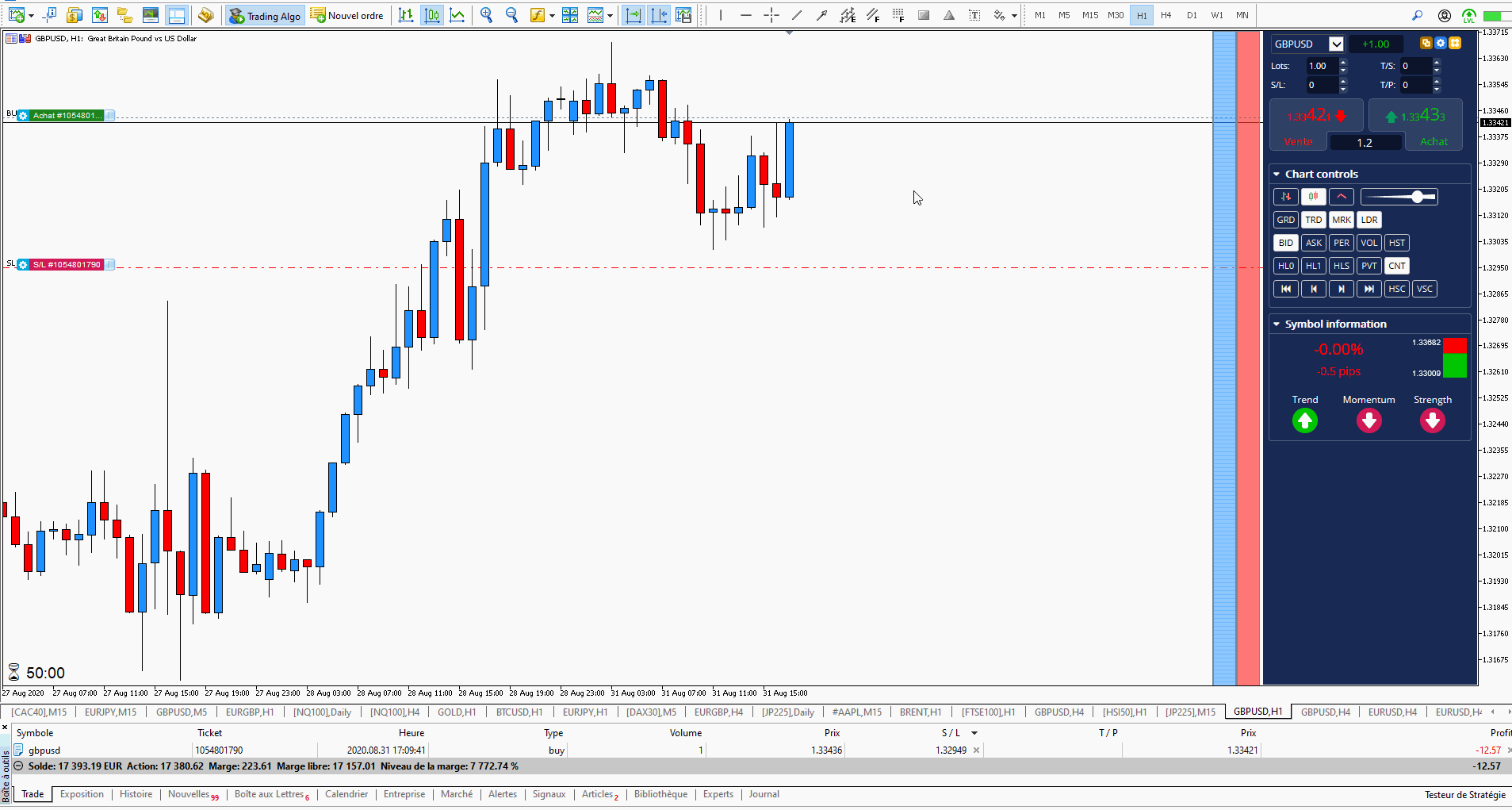Collapse the Symbol information section
Screen dimensions: 1512x810
tap(1277, 324)
